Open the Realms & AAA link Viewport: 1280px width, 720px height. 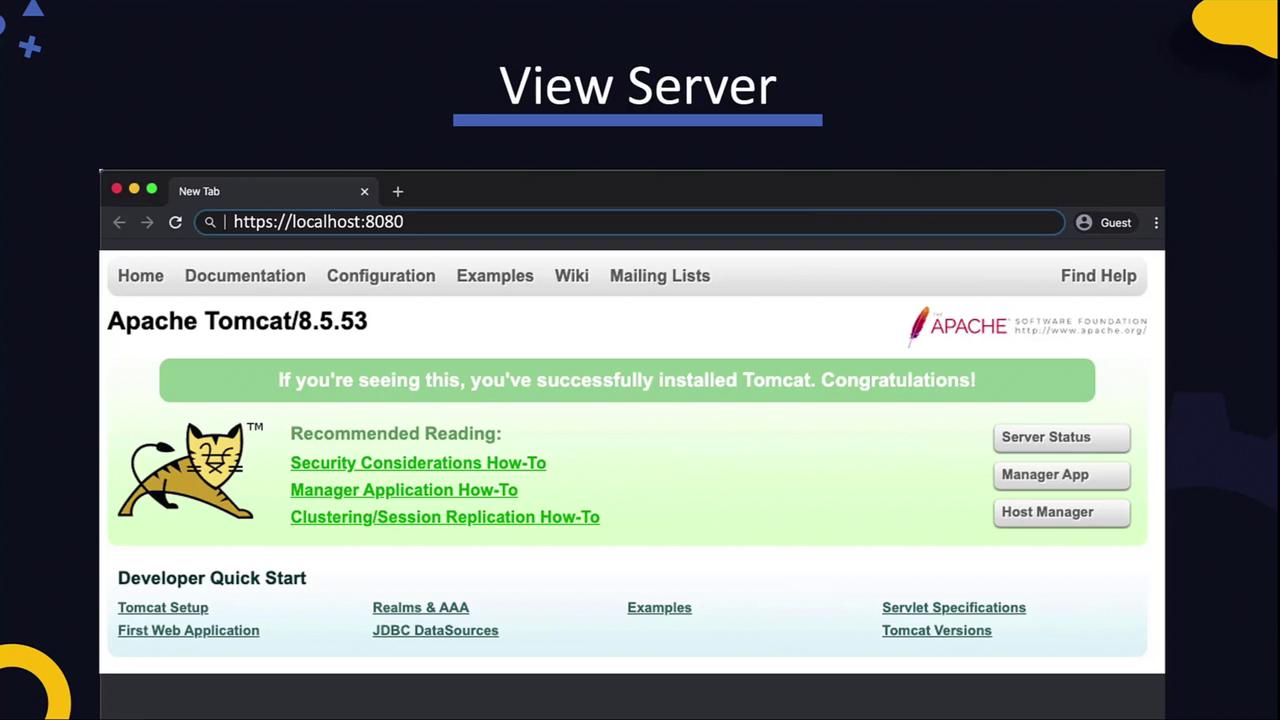click(421, 608)
